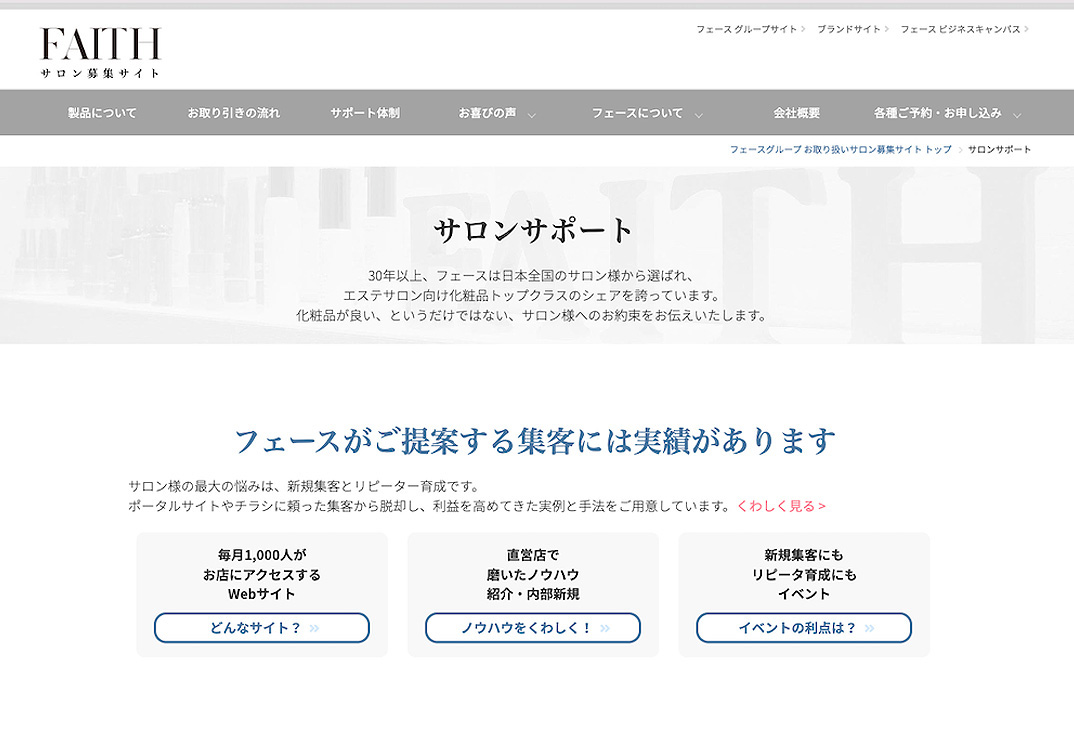Click text サロン様の最大の悩みは、新規集客とリピーター育成です。
The height and width of the screenshot is (732, 1074).
point(305,486)
